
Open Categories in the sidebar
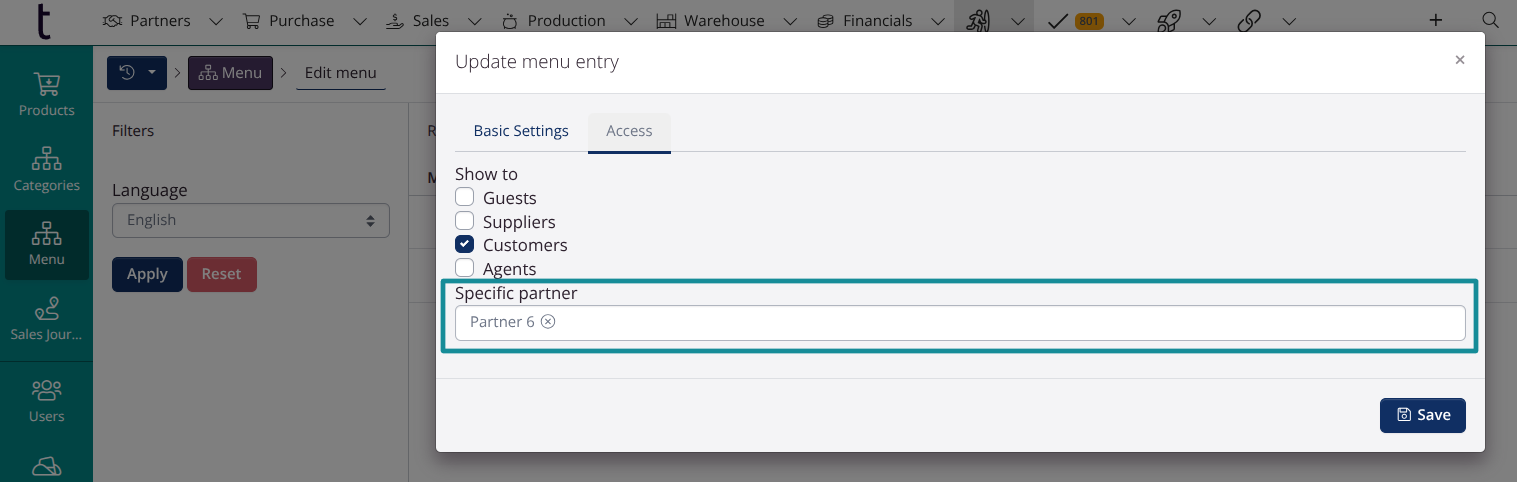[x=46, y=169]
